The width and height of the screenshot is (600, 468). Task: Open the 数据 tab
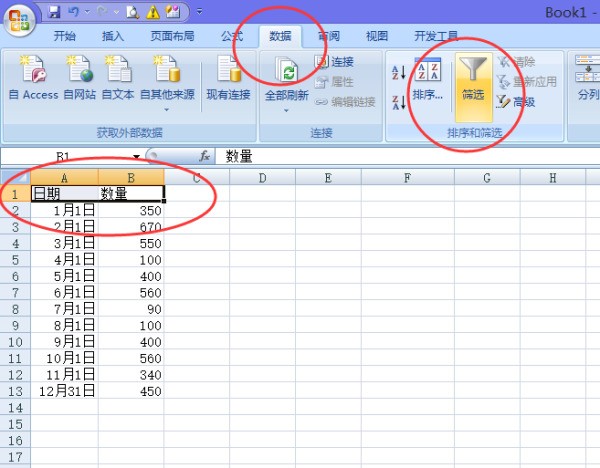(280, 36)
